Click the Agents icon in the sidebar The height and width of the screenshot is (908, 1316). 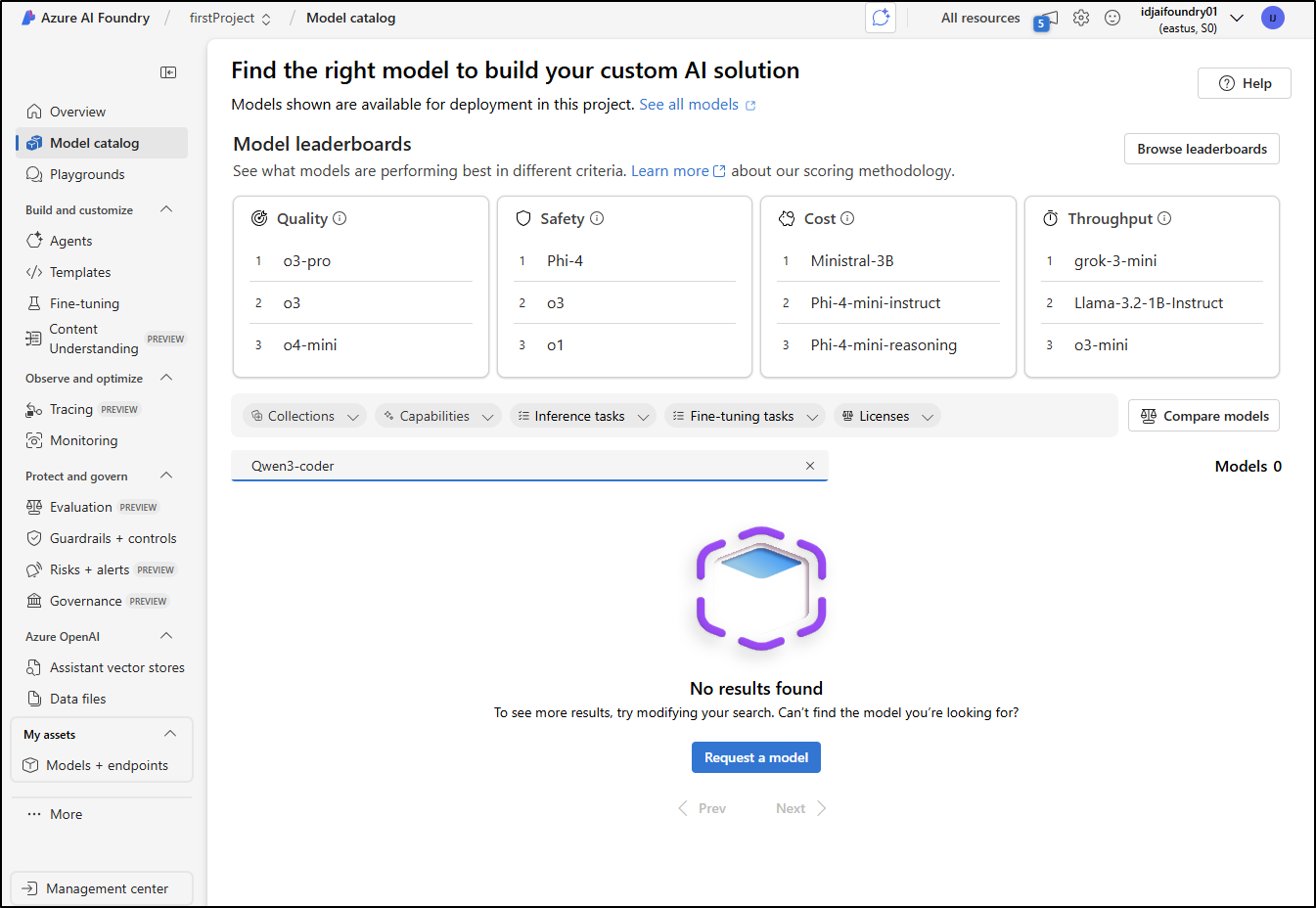point(34,241)
